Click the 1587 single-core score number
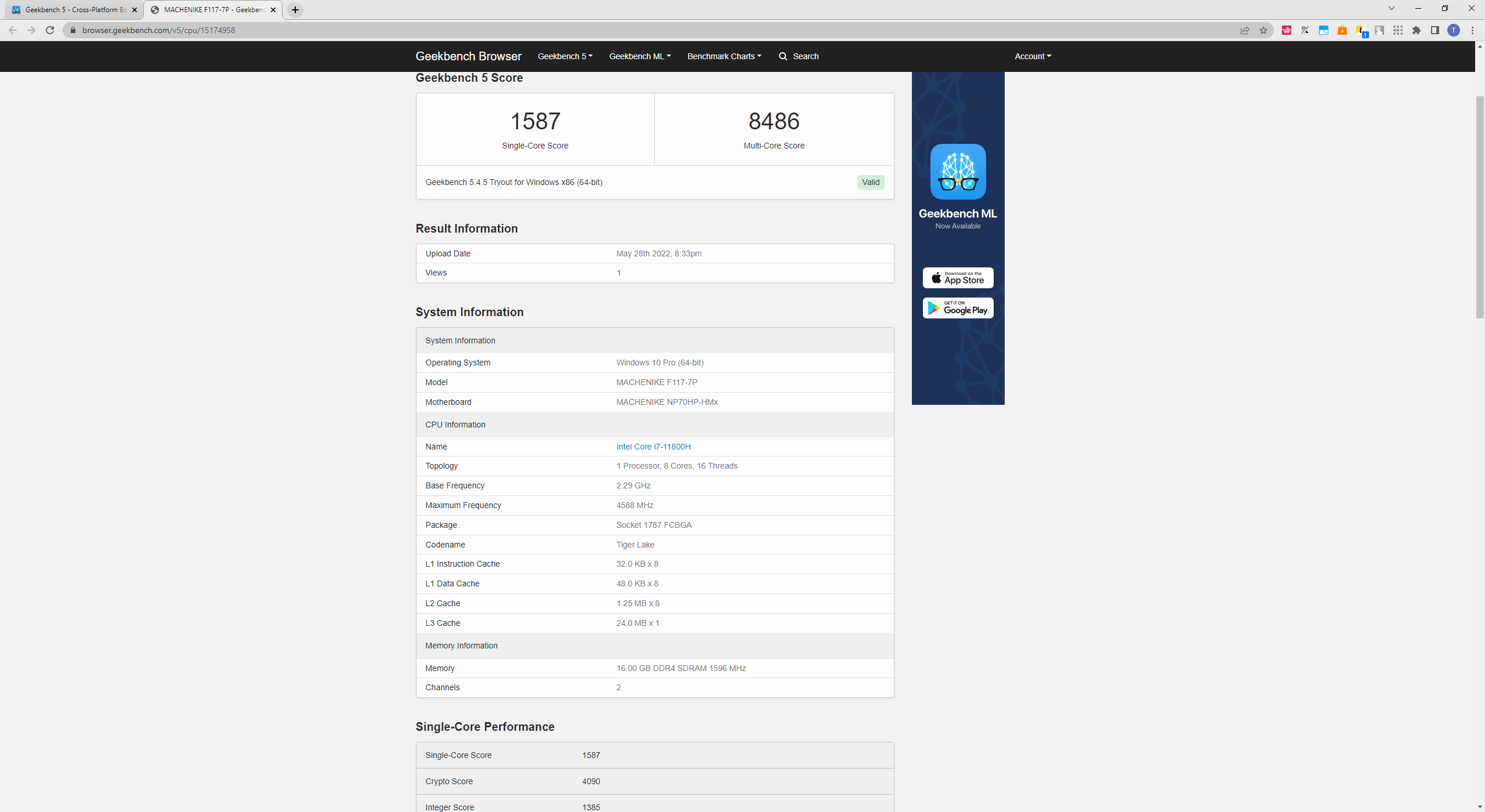Image resolution: width=1485 pixels, height=812 pixels. (535, 121)
